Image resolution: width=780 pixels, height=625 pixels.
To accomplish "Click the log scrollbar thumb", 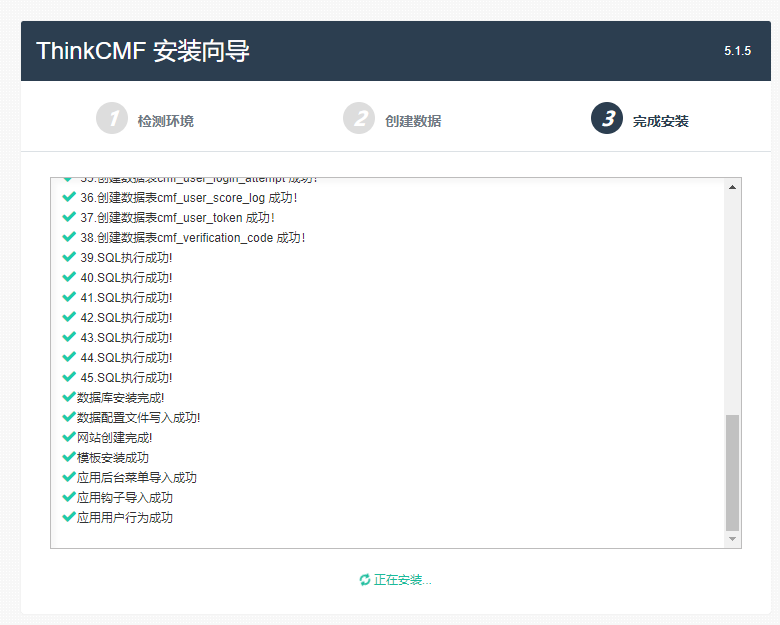I will [732, 473].
